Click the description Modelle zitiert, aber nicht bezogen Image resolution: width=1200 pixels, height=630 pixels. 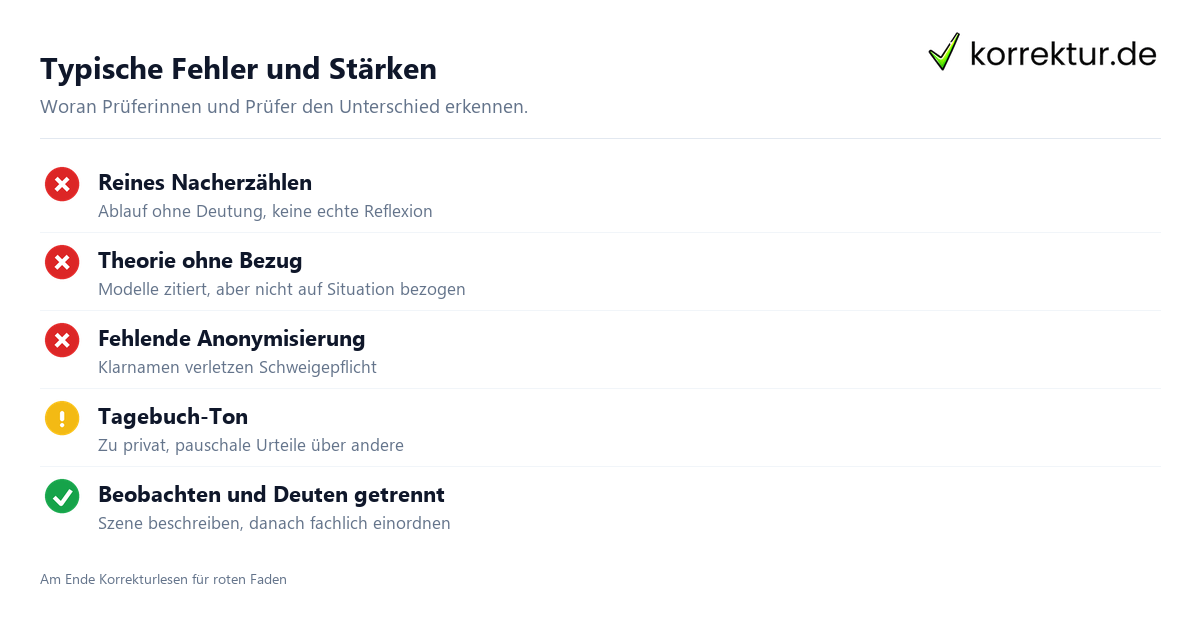(282, 289)
